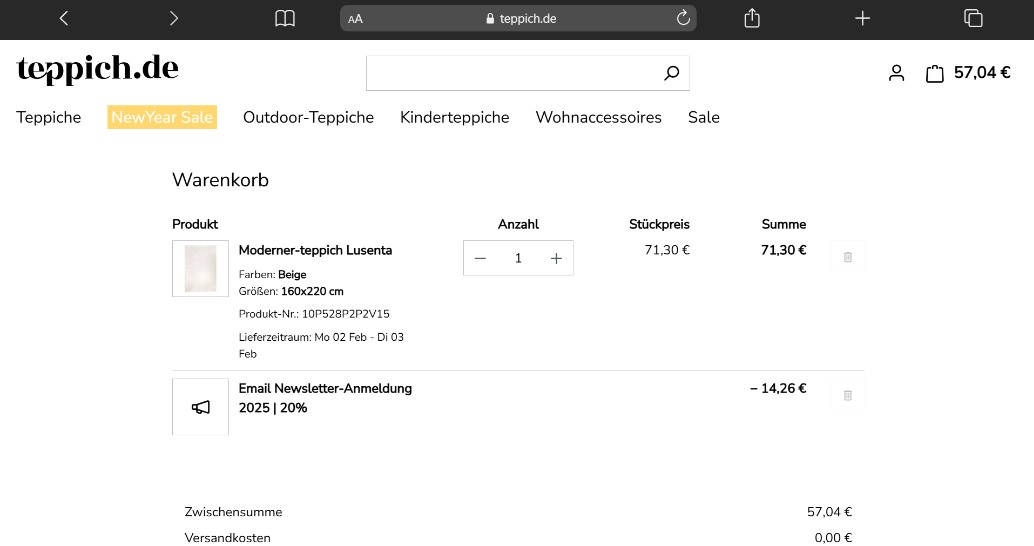Click the Zwischensumme amount 57,04 €
This screenshot has width=1034, height=546.
[830, 512]
